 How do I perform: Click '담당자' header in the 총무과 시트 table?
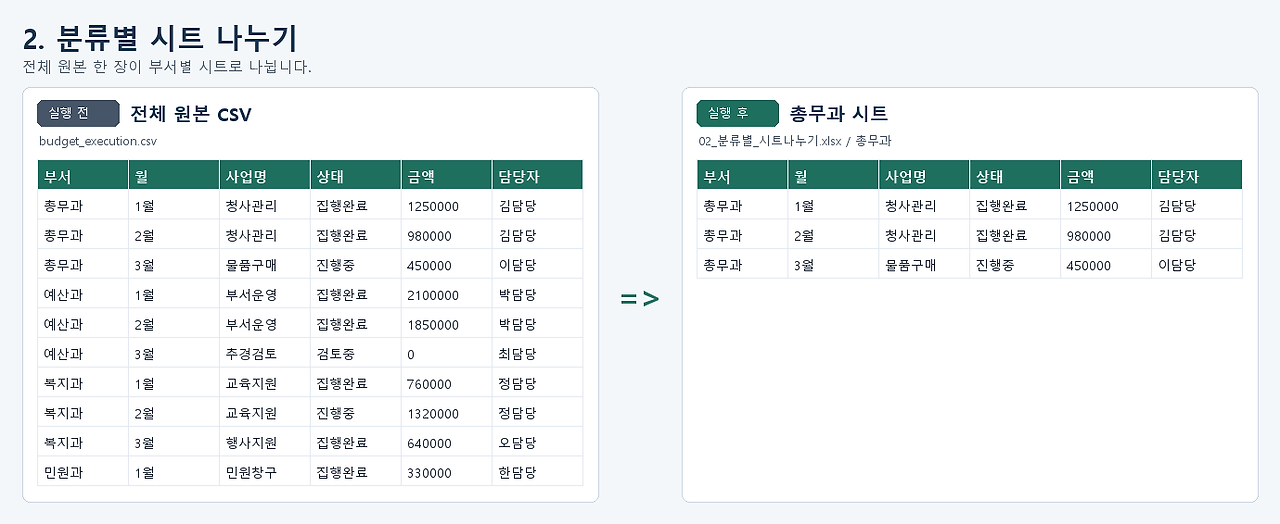point(1197,175)
